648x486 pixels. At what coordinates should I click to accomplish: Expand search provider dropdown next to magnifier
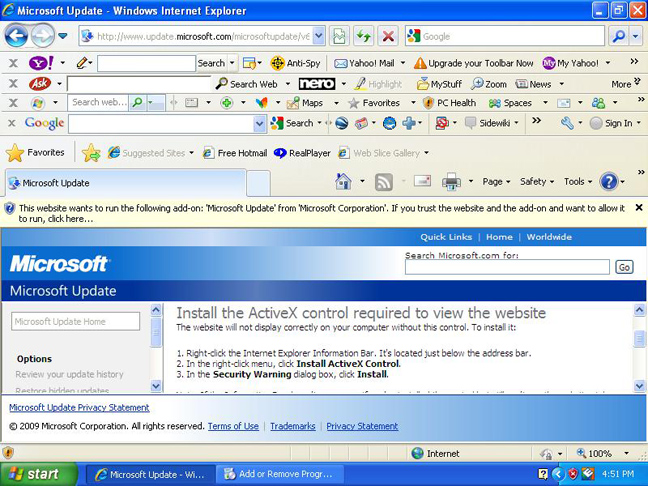pyautogui.click(x=636, y=36)
